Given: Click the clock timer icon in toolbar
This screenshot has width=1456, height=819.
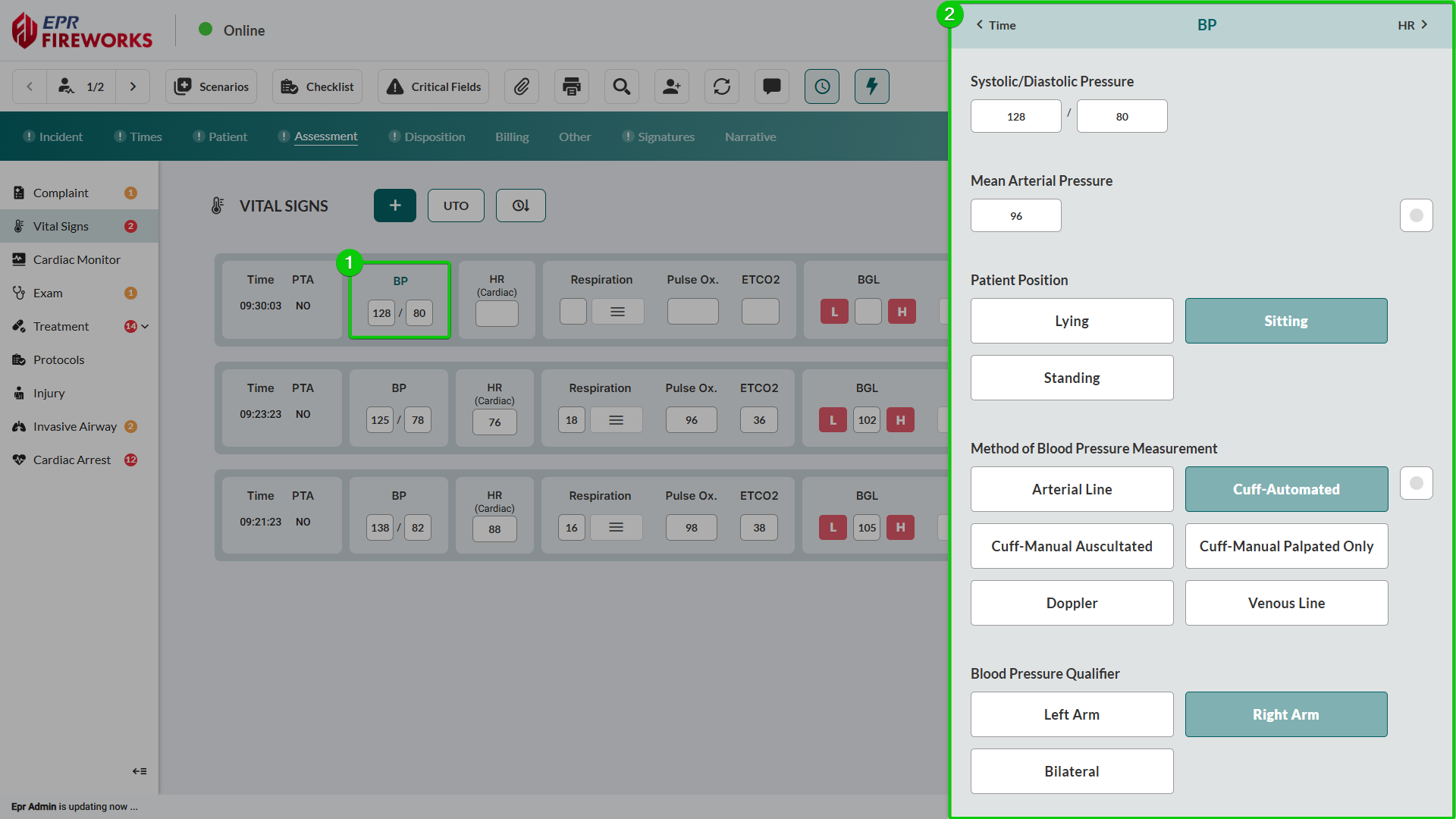Looking at the screenshot, I should [x=822, y=86].
